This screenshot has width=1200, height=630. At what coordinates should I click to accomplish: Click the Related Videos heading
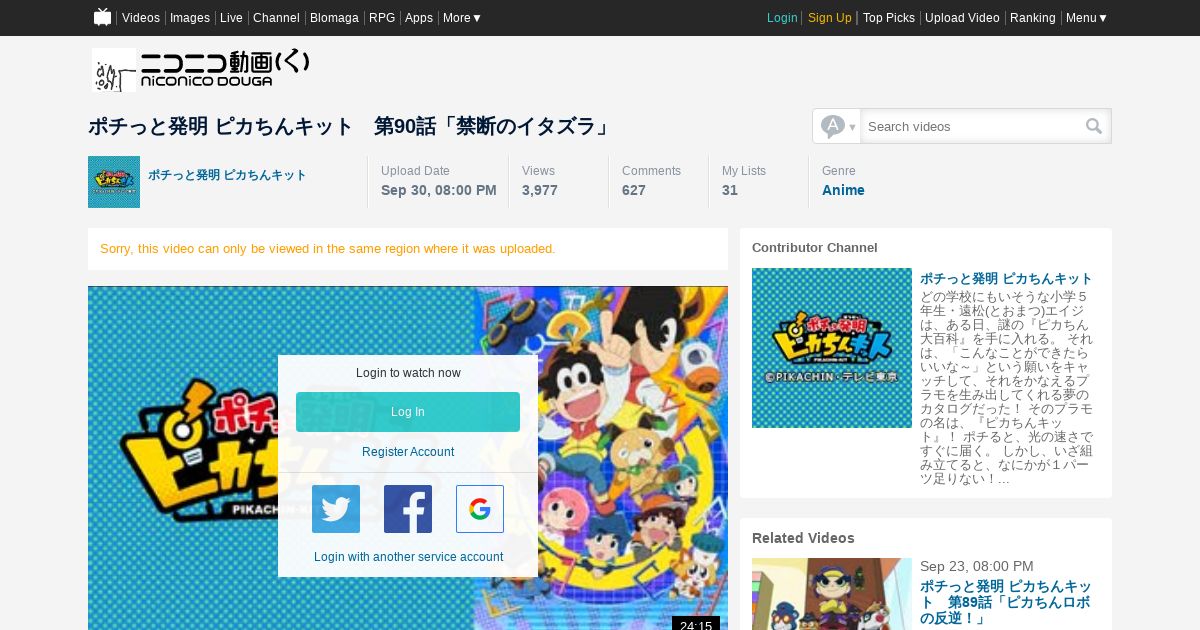pos(803,538)
